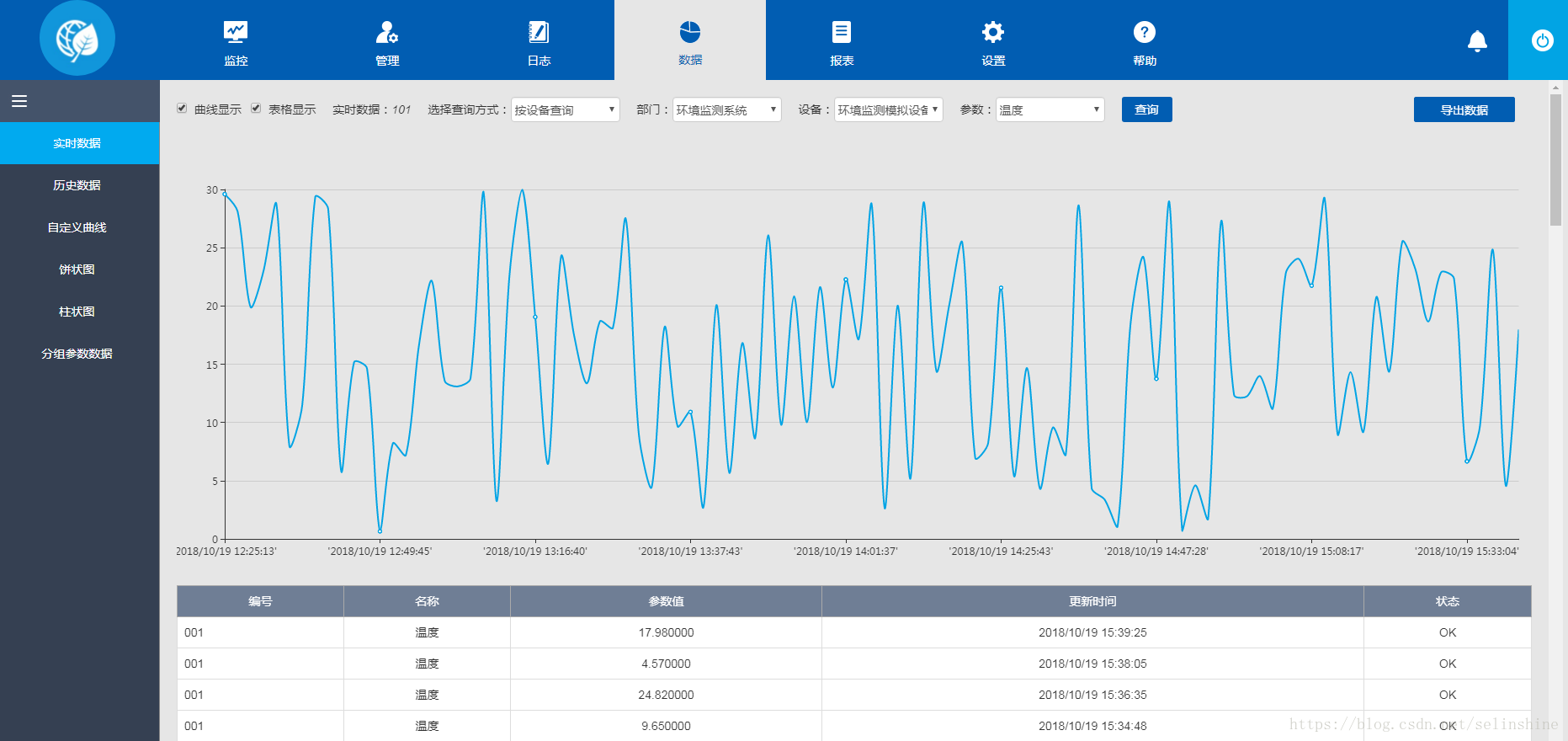Click the 名称 column header
Screen dimensions: 1568x741
(427, 601)
